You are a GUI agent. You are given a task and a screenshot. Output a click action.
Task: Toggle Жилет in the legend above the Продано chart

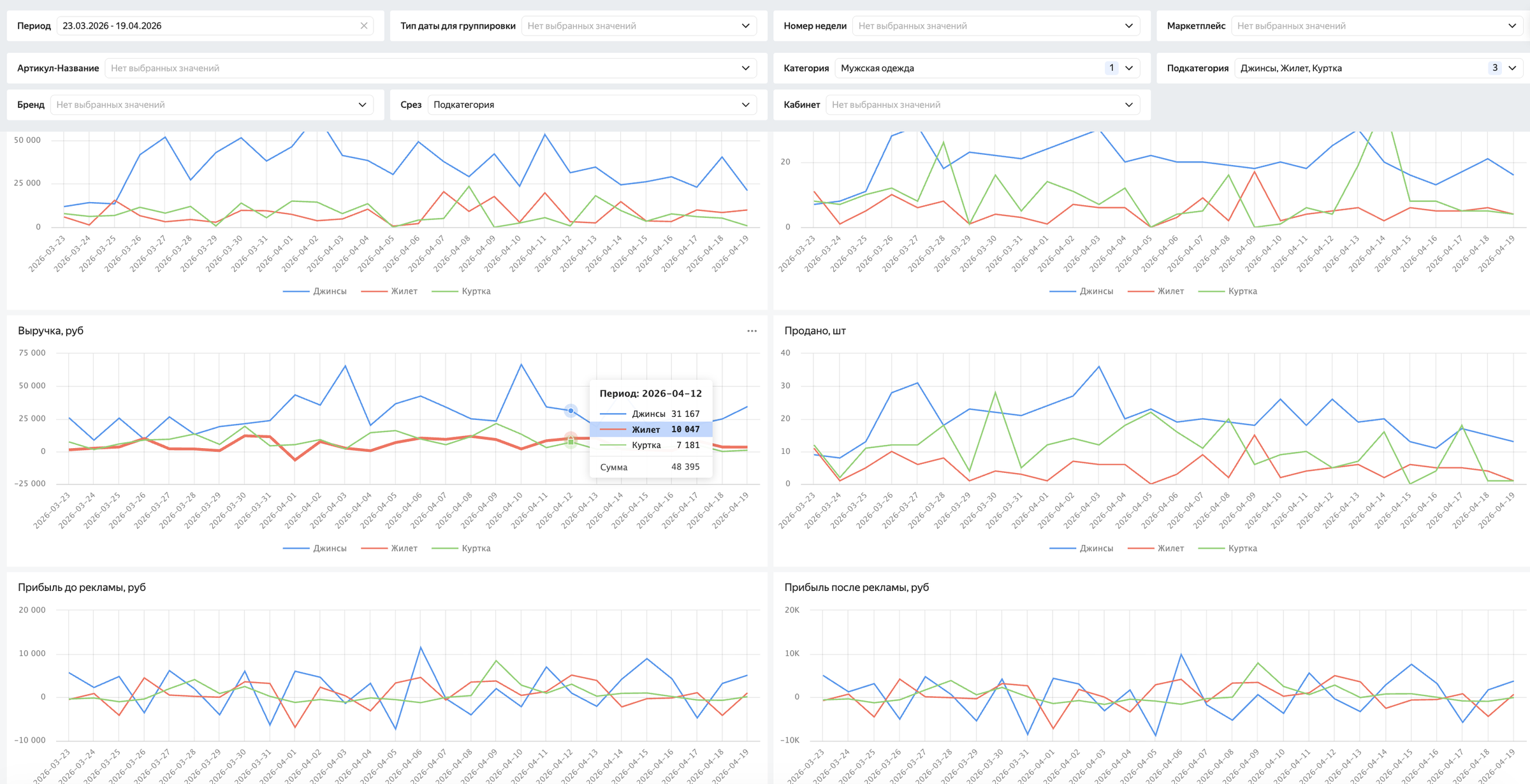tap(1156, 291)
